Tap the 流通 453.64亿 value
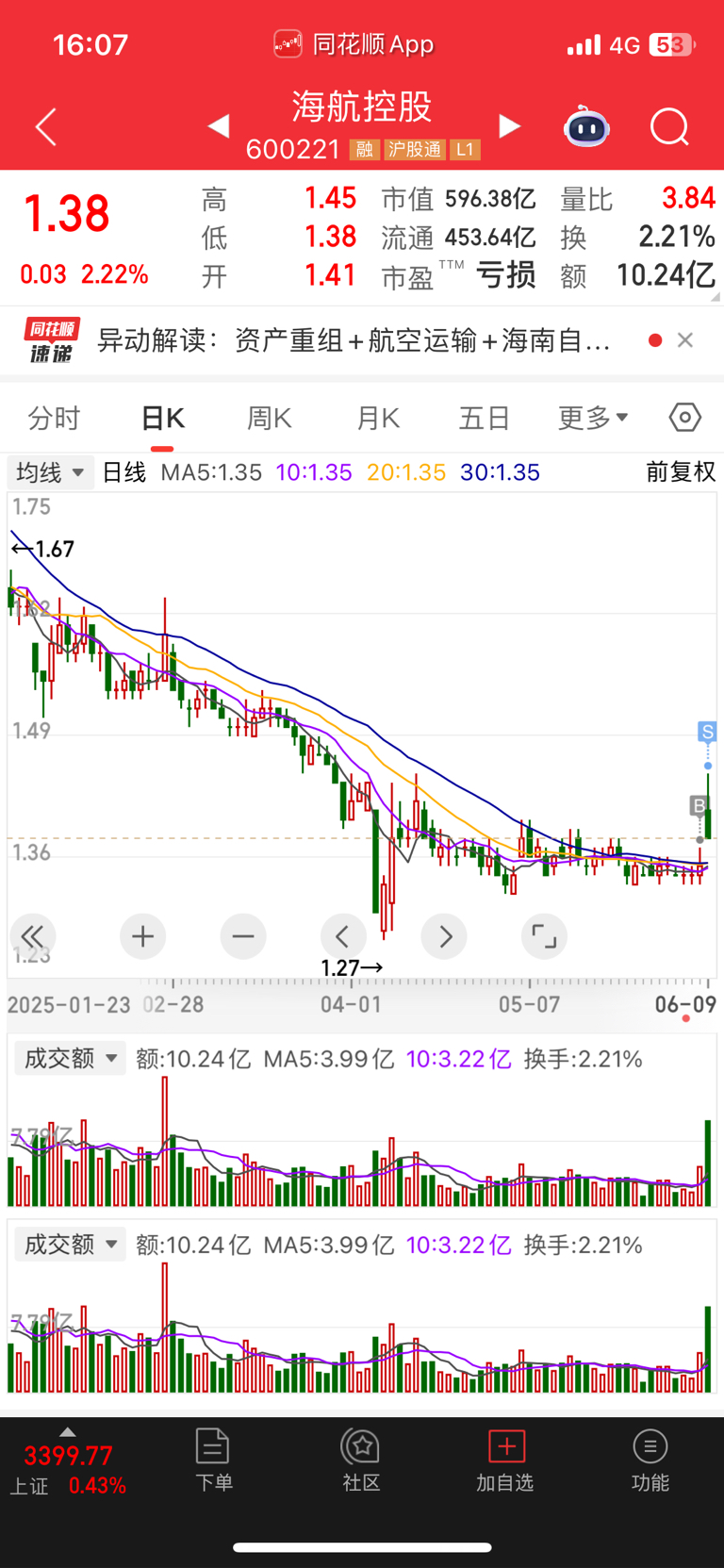The image size is (724, 1568). pyautogui.click(x=490, y=238)
